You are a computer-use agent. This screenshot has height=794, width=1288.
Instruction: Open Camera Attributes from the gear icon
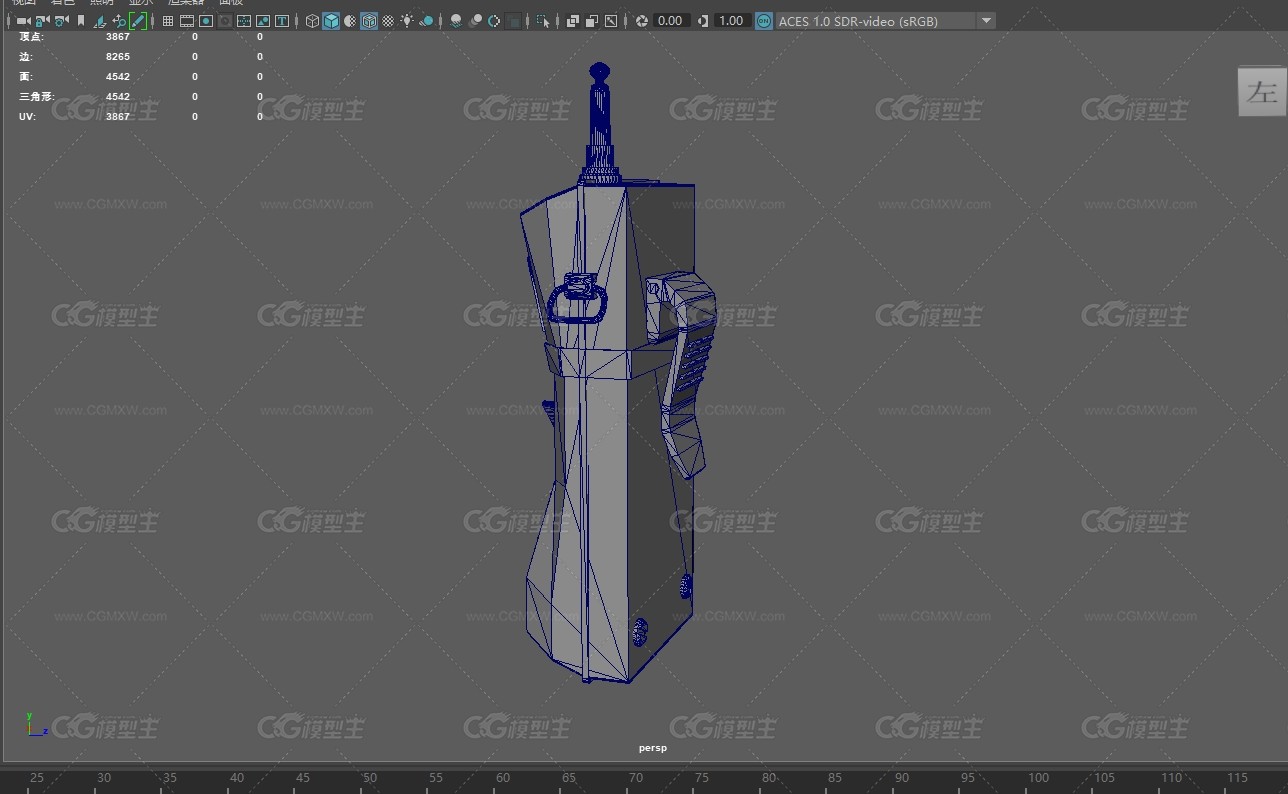pos(61,21)
